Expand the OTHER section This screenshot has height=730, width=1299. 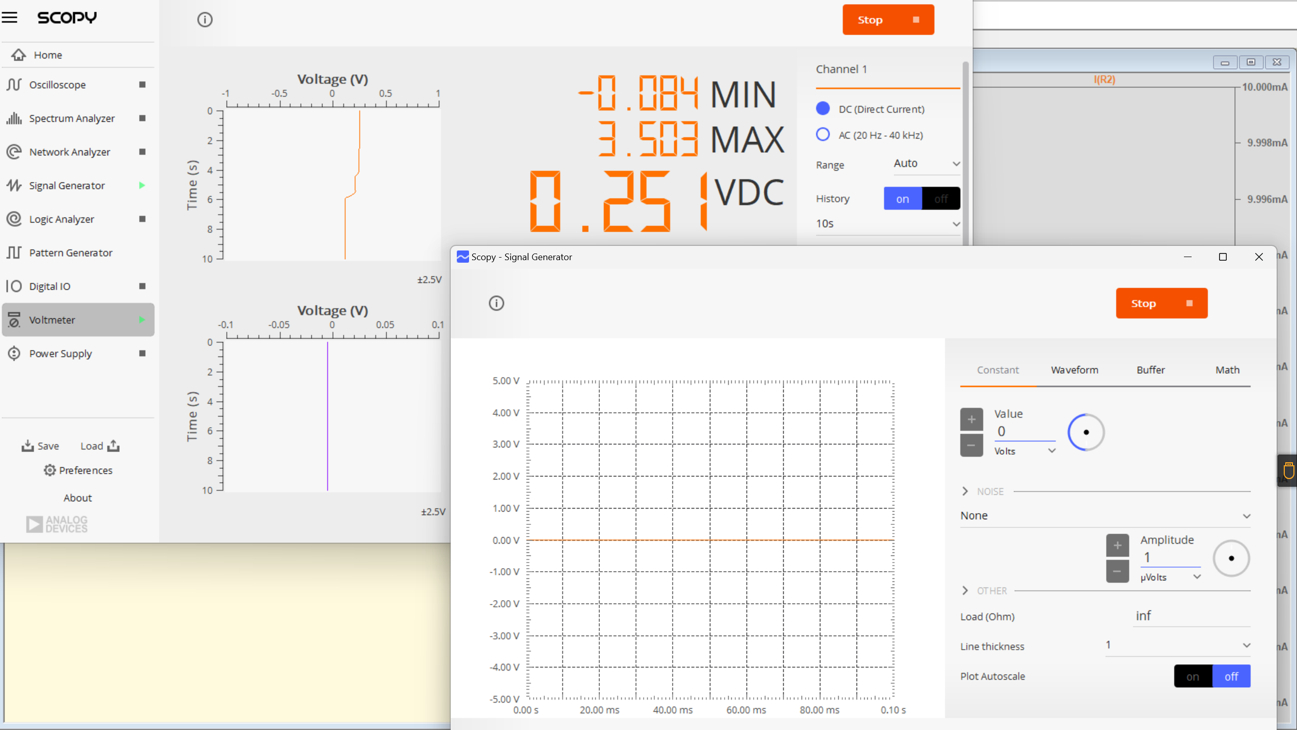965,591
